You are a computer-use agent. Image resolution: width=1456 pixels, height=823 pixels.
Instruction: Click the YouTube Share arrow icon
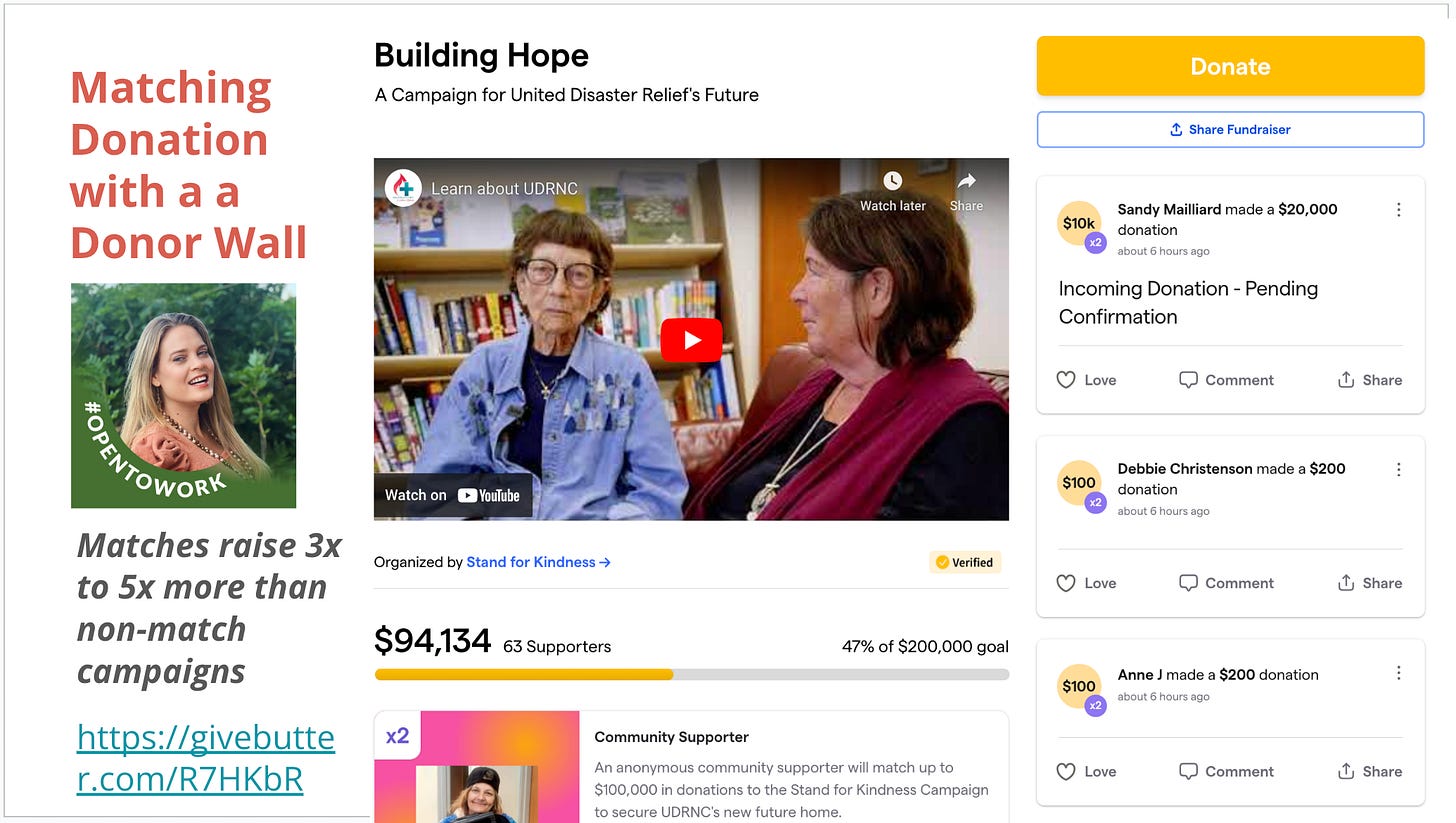[x=966, y=181]
